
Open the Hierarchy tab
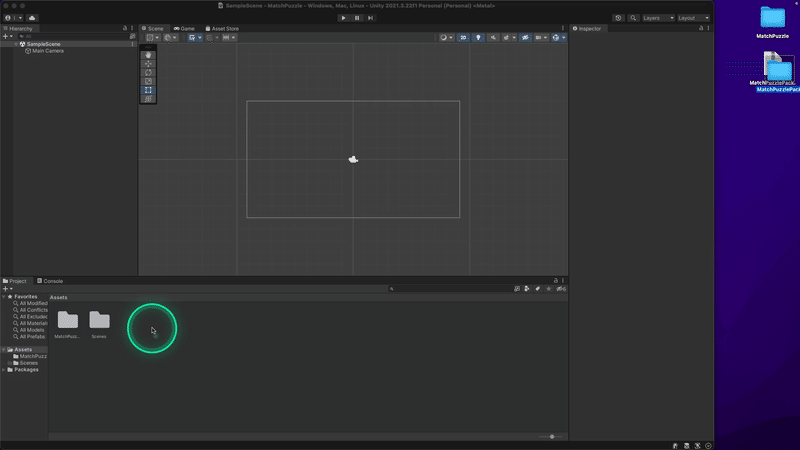pyautogui.click(x=18, y=29)
